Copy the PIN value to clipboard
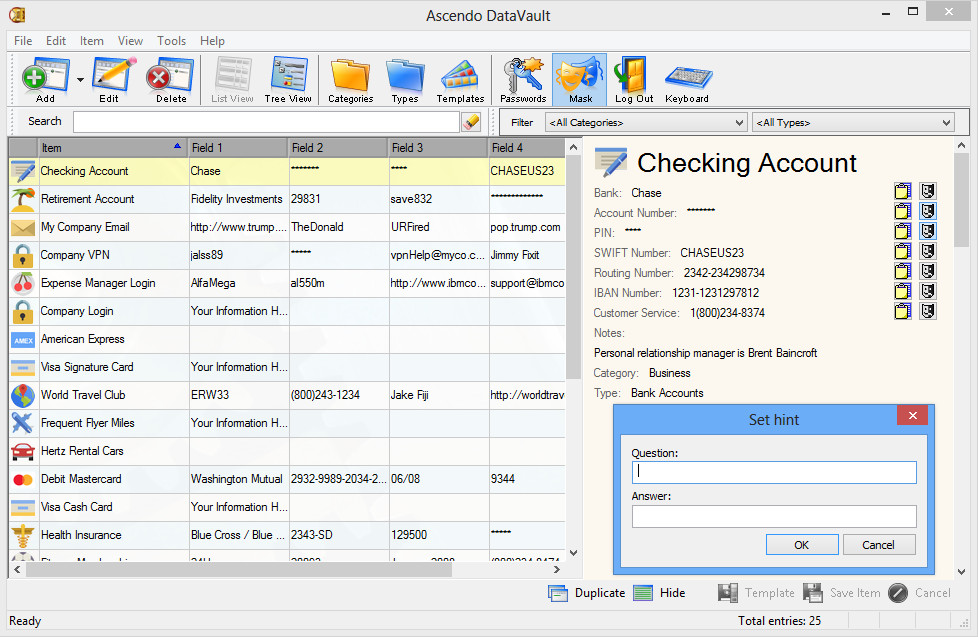 click(903, 231)
